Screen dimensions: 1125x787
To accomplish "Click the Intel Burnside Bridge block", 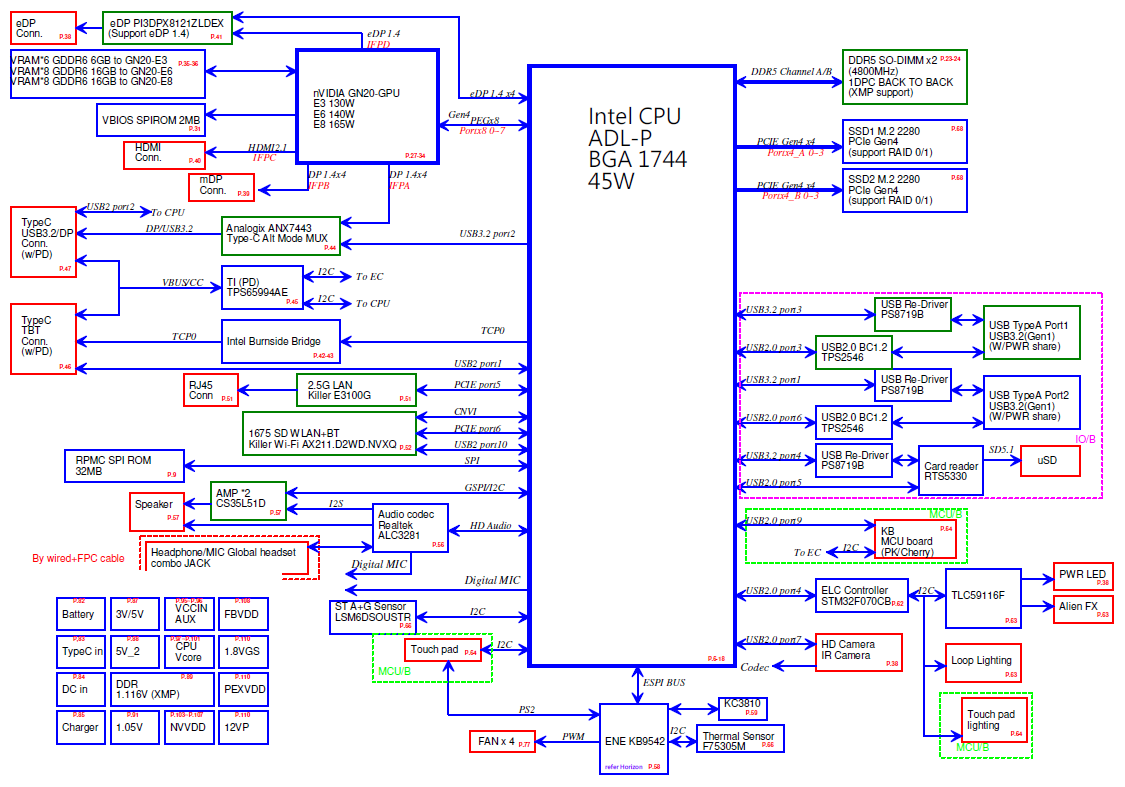I will [281, 341].
